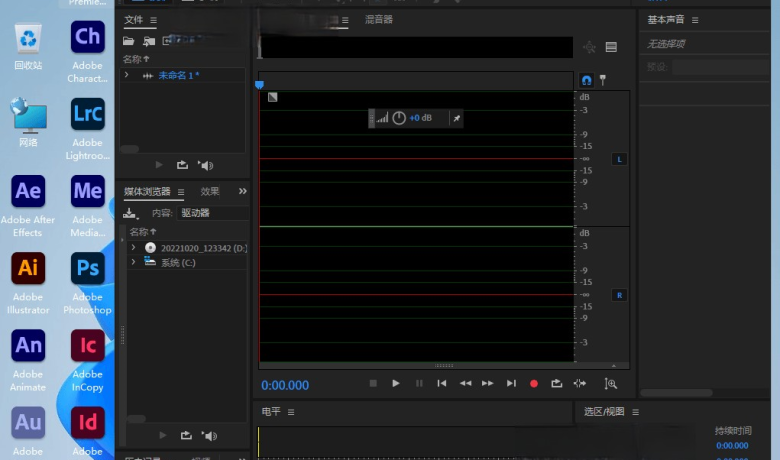Screen dimensions: 780x460
Task: Adjust the HUD volume knob showing +0 dB
Action: [399, 118]
